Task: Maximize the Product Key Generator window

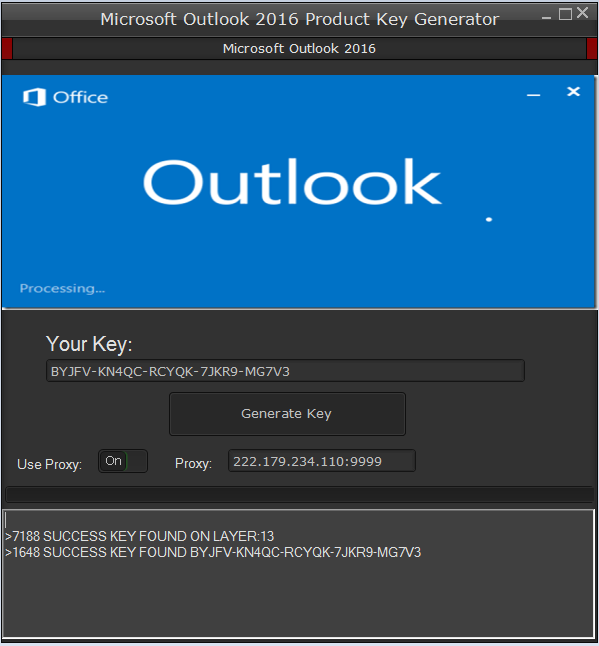Action: pyautogui.click(x=565, y=14)
